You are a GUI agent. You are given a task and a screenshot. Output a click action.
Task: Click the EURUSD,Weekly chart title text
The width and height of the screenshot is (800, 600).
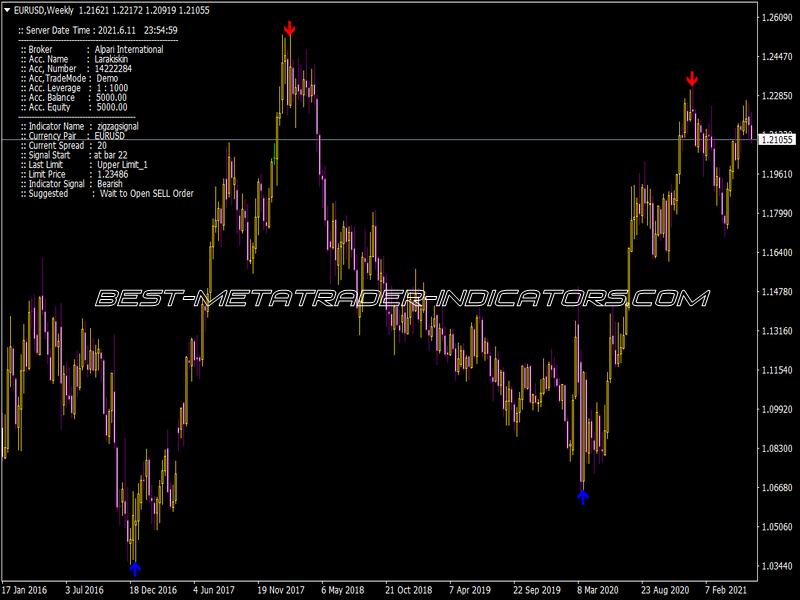pyautogui.click(x=44, y=10)
